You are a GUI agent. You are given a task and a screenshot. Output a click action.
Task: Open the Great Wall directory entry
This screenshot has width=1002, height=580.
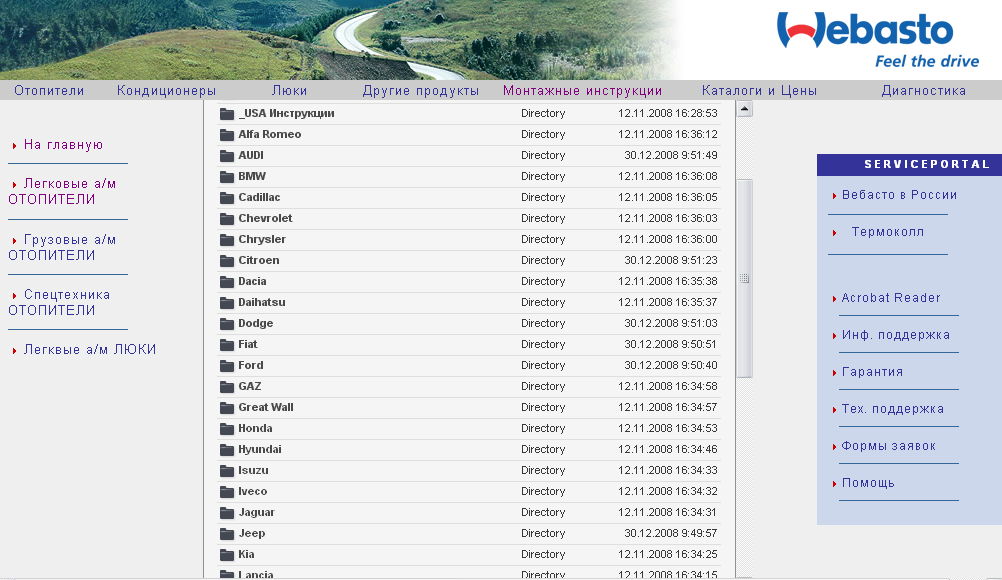[x=265, y=408]
